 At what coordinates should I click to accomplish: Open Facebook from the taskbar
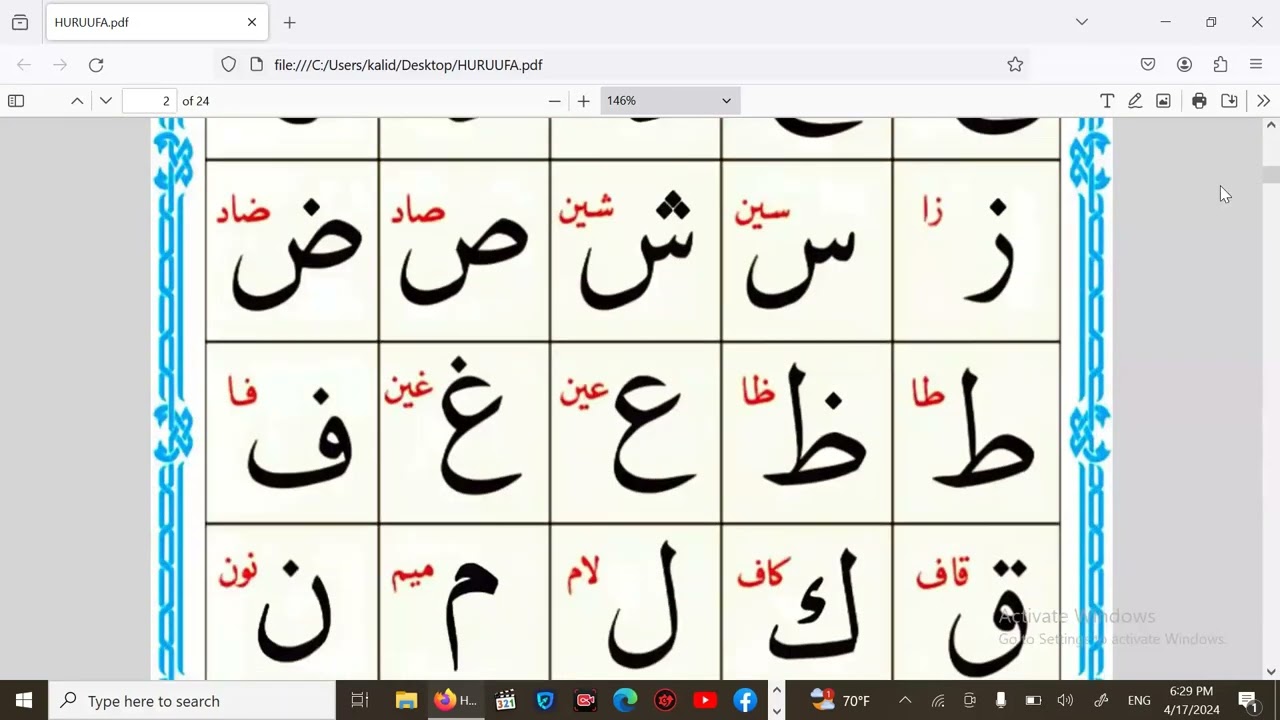[x=745, y=701]
